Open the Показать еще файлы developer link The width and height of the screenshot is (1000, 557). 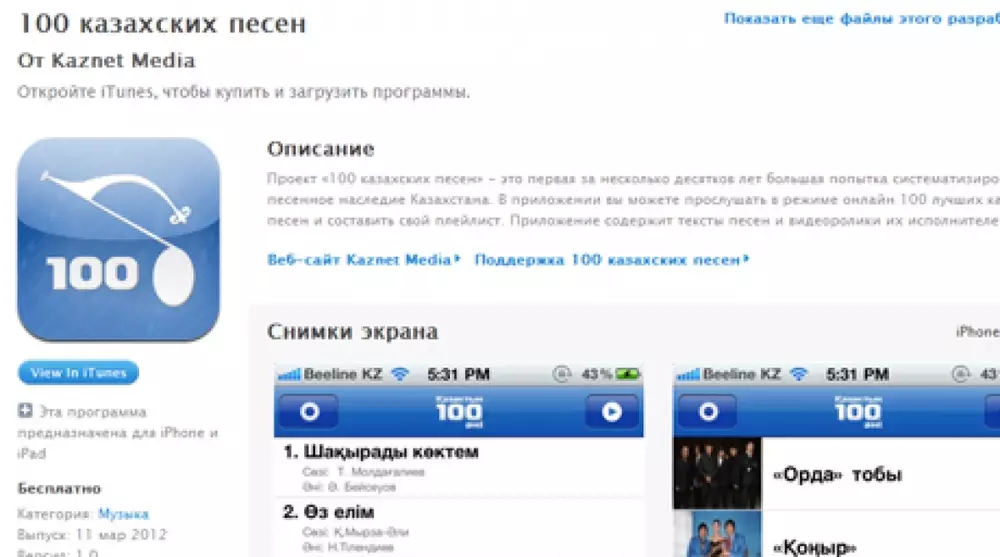(x=860, y=19)
